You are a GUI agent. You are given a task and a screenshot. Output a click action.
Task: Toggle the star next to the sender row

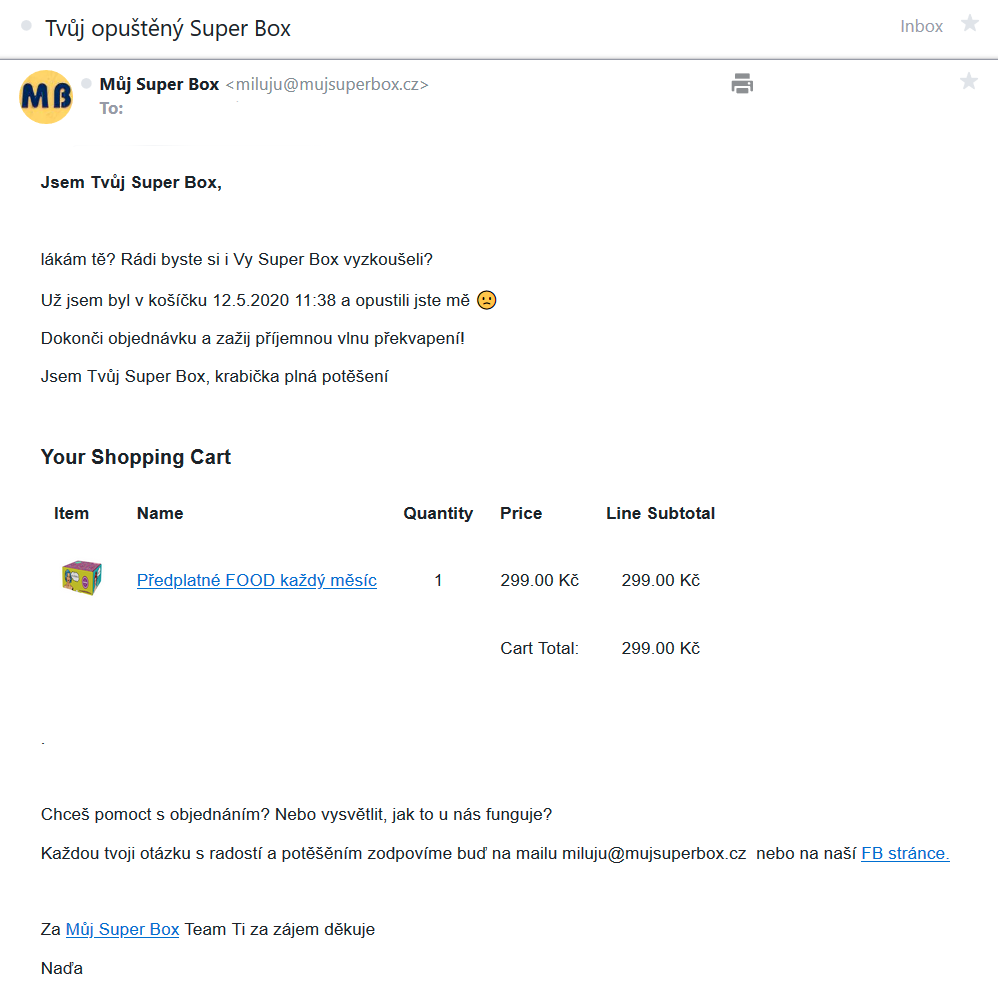coord(968,82)
